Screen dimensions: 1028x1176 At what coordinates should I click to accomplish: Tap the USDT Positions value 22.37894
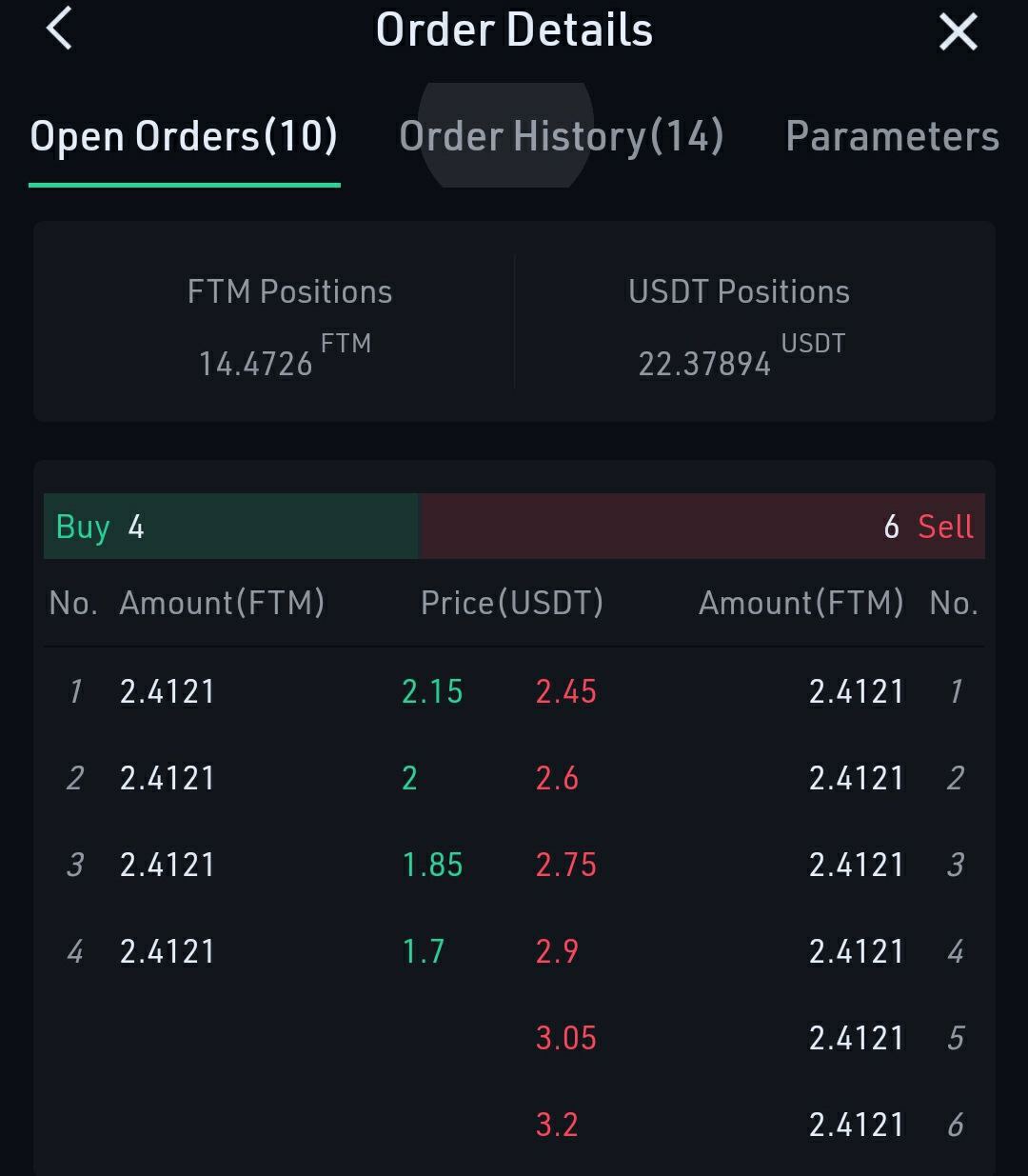(x=704, y=364)
